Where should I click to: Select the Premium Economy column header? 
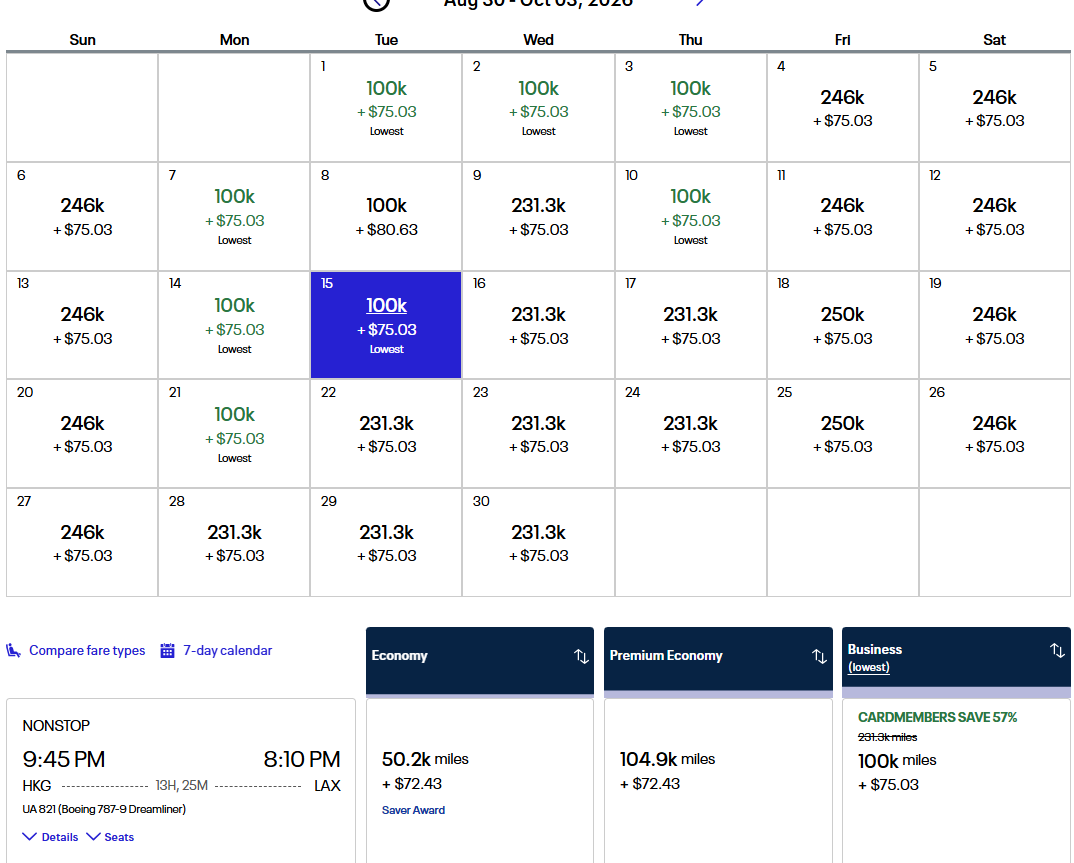click(666, 656)
